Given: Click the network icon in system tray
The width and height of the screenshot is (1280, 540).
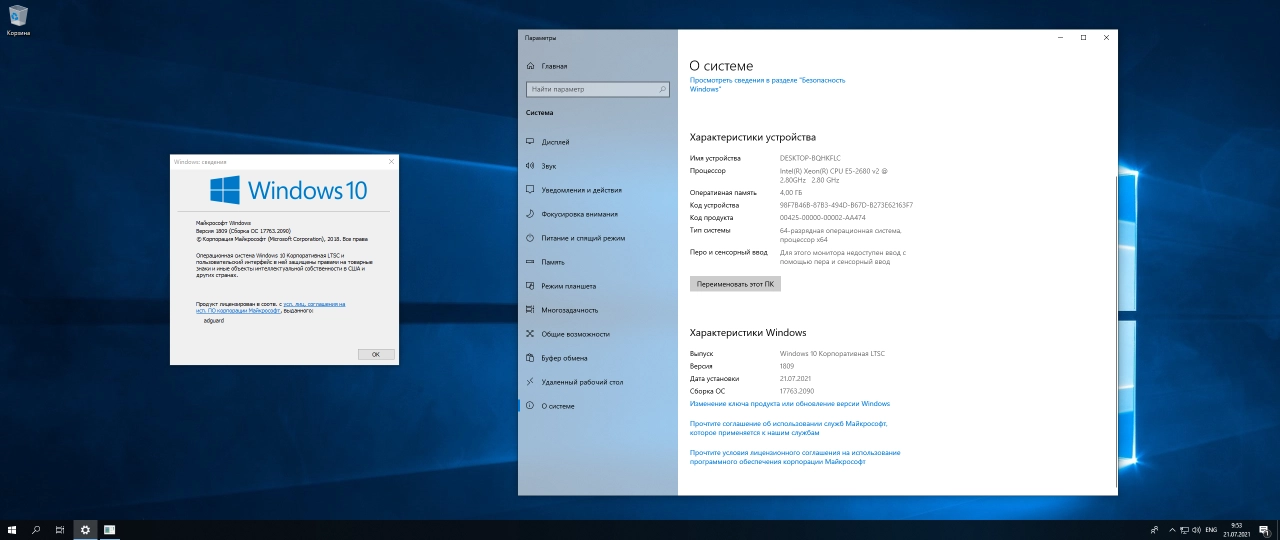Looking at the screenshot, I should 1185,529.
